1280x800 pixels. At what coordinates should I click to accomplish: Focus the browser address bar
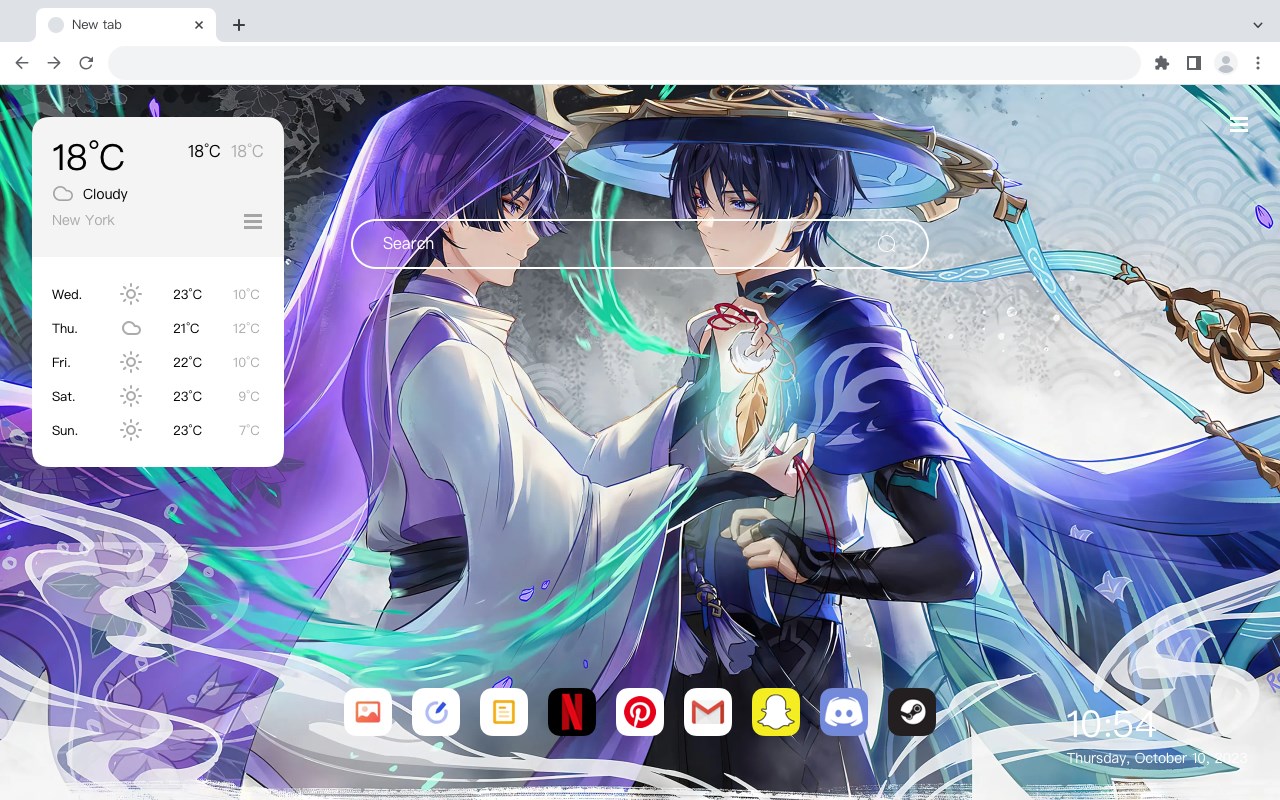tap(624, 63)
